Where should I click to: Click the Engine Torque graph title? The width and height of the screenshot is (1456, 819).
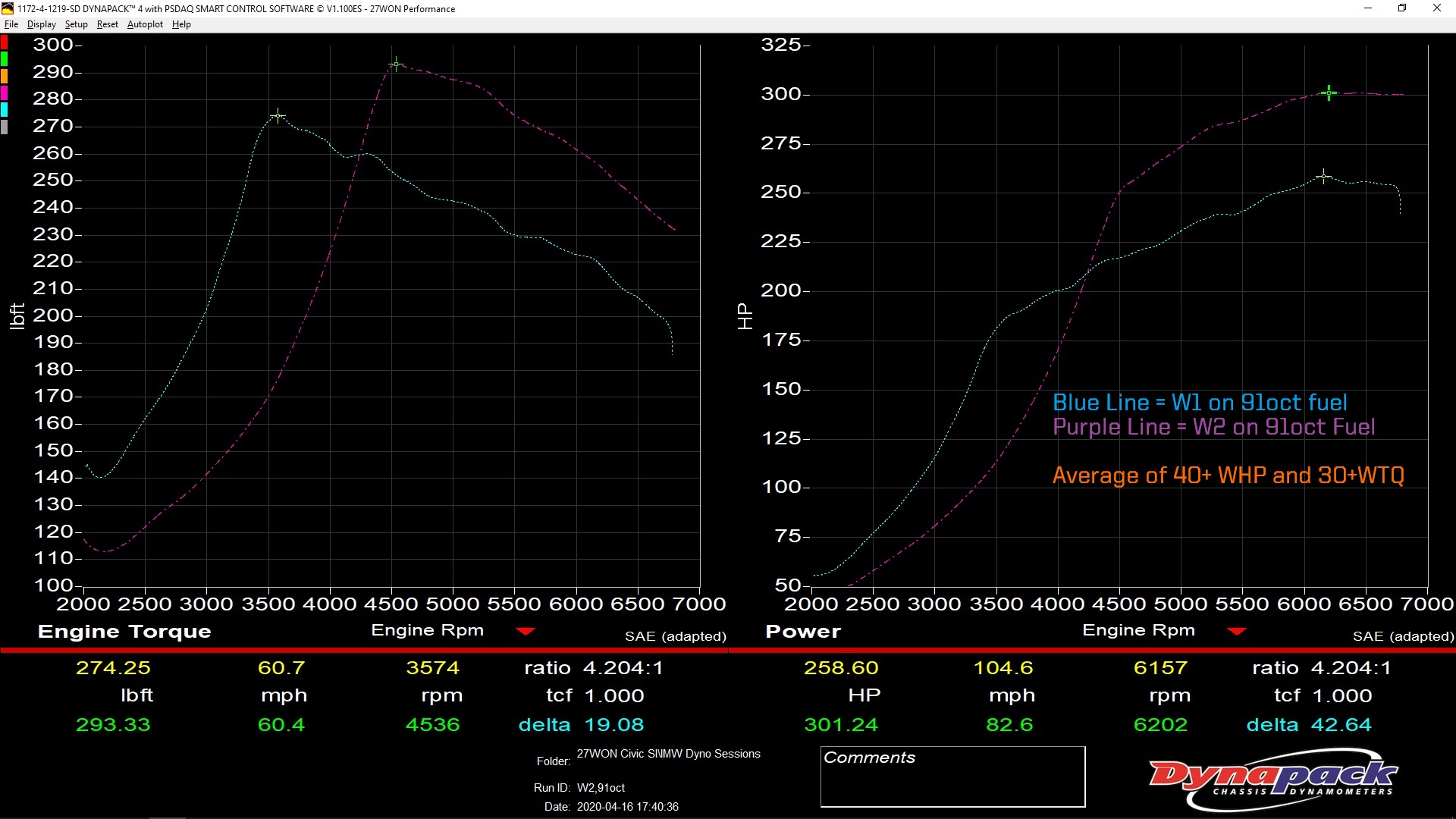124,632
